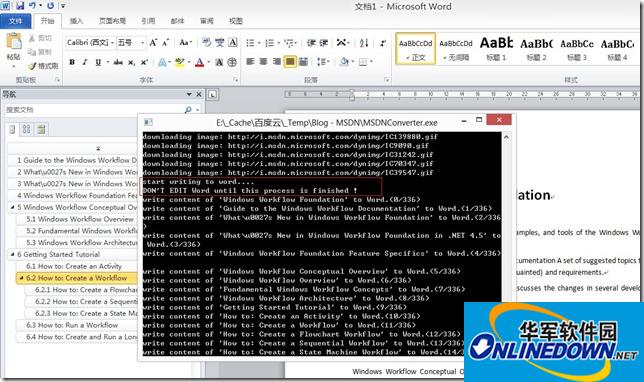The height and width of the screenshot is (382, 644).
Task: Switch navigation pane to search results view
Action: pyautogui.click(x=41, y=129)
